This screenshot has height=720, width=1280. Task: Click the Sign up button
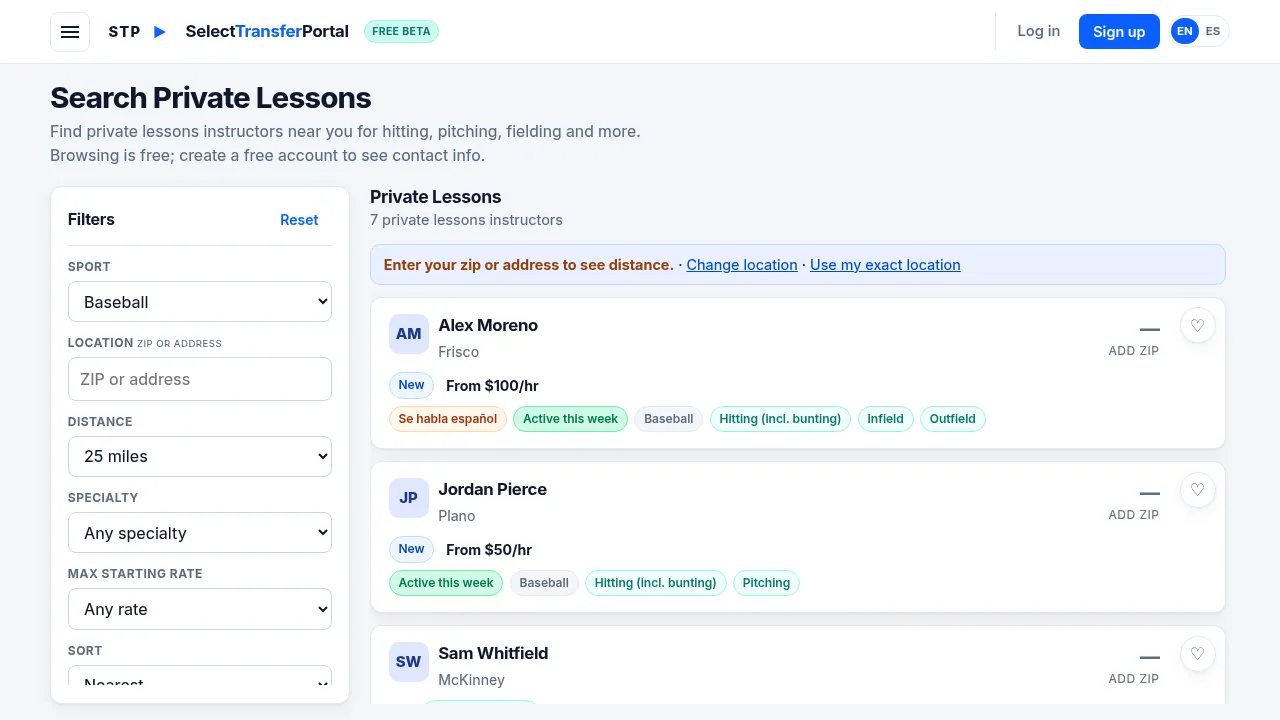coord(1119,32)
